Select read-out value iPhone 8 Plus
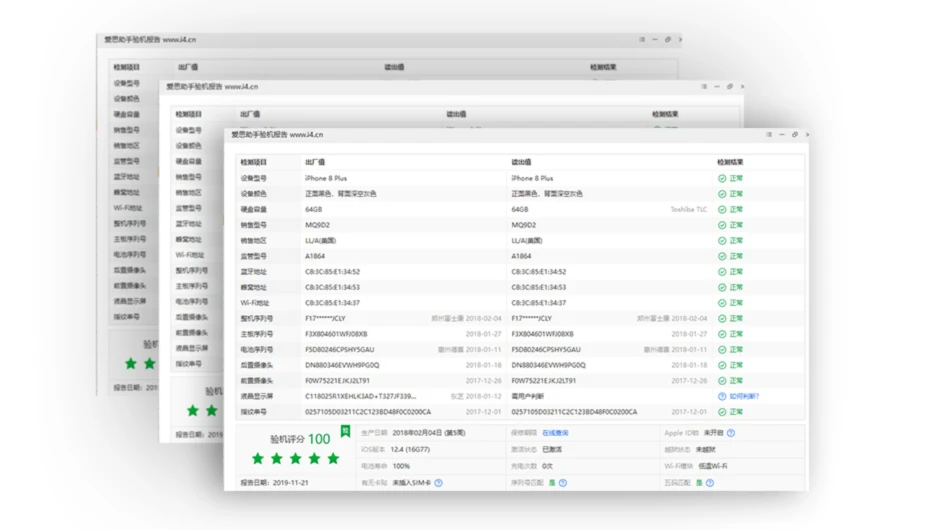 [532, 178]
